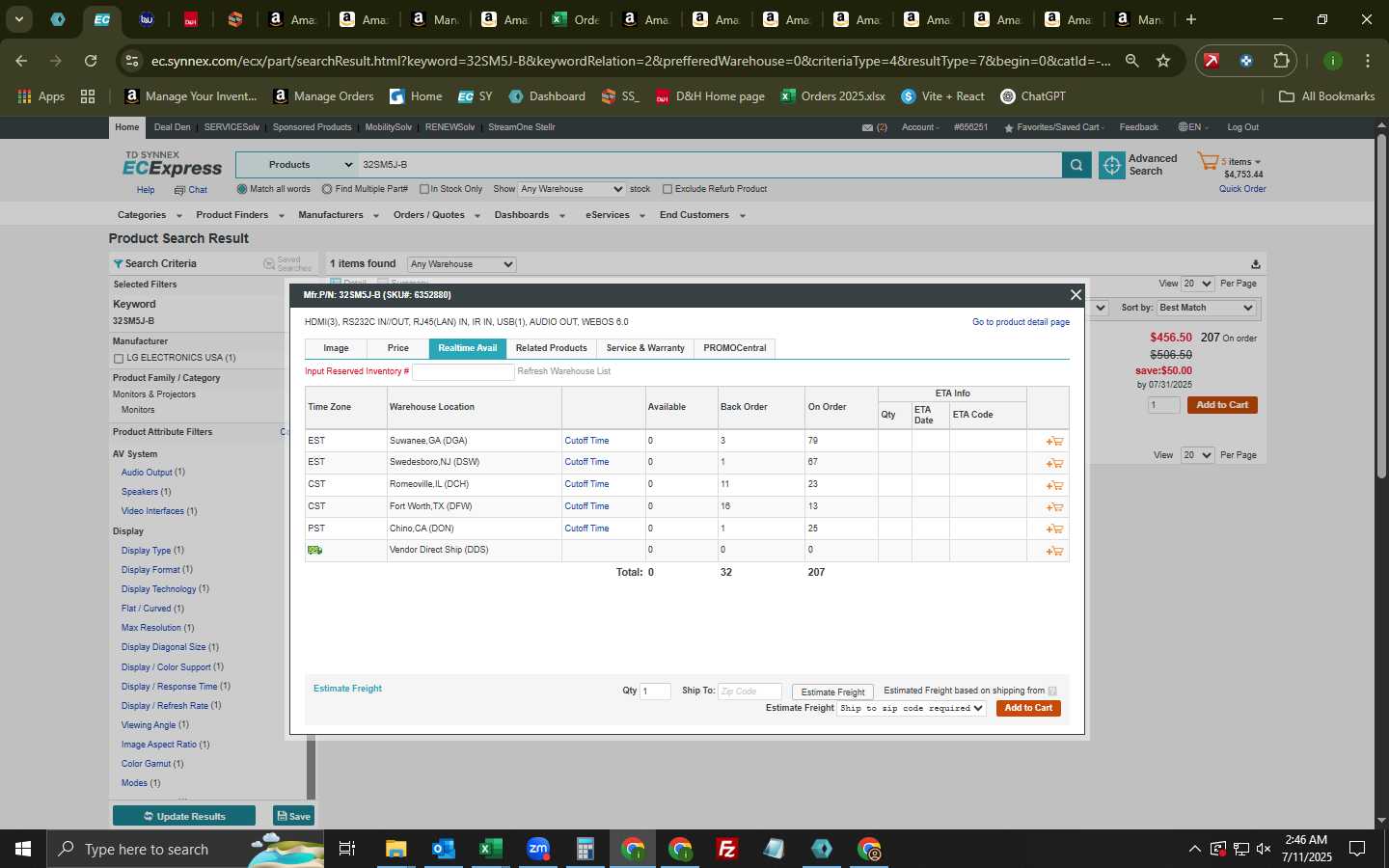Reload the browser page

click(x=91, y=61)
